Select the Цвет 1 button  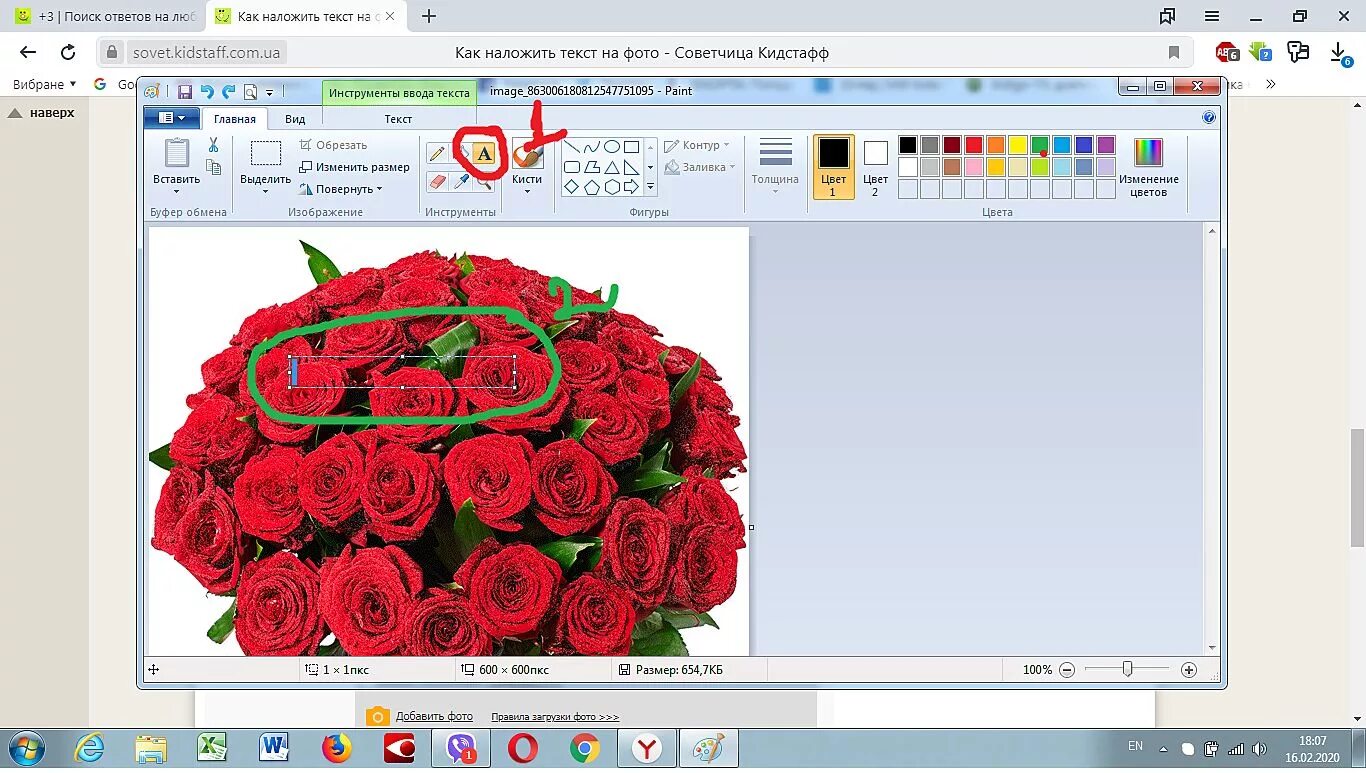(x=833, y=167)
